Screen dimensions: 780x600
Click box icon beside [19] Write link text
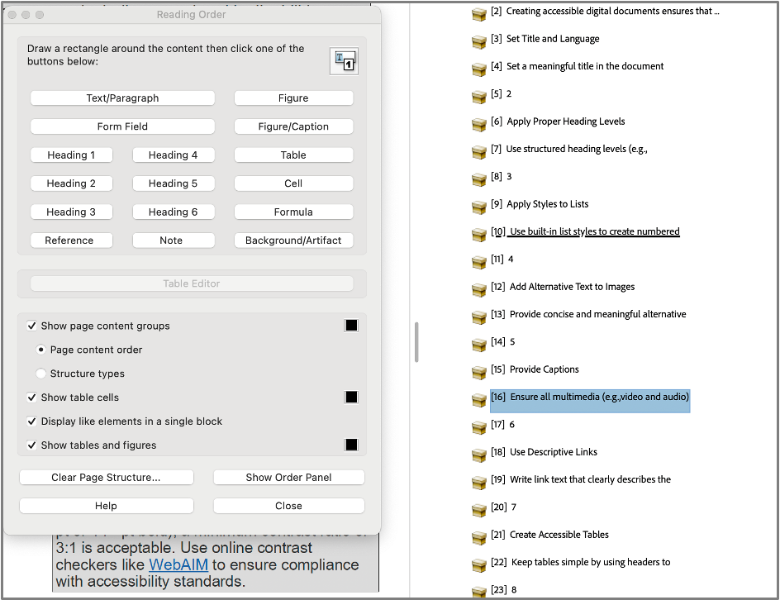[479, 483]
